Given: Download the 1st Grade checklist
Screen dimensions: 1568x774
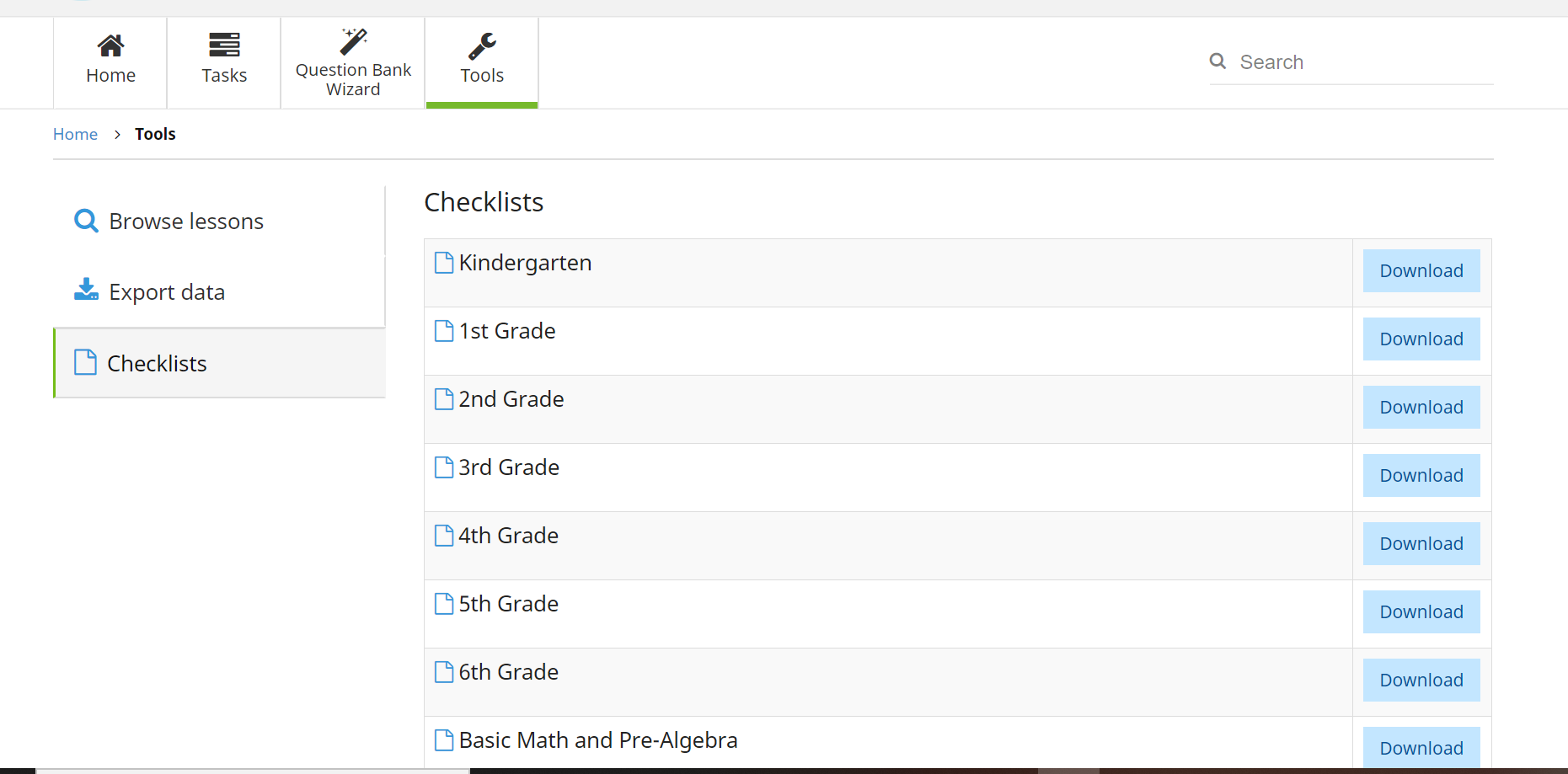Looking at the screenshot, I should [1421, 339].
